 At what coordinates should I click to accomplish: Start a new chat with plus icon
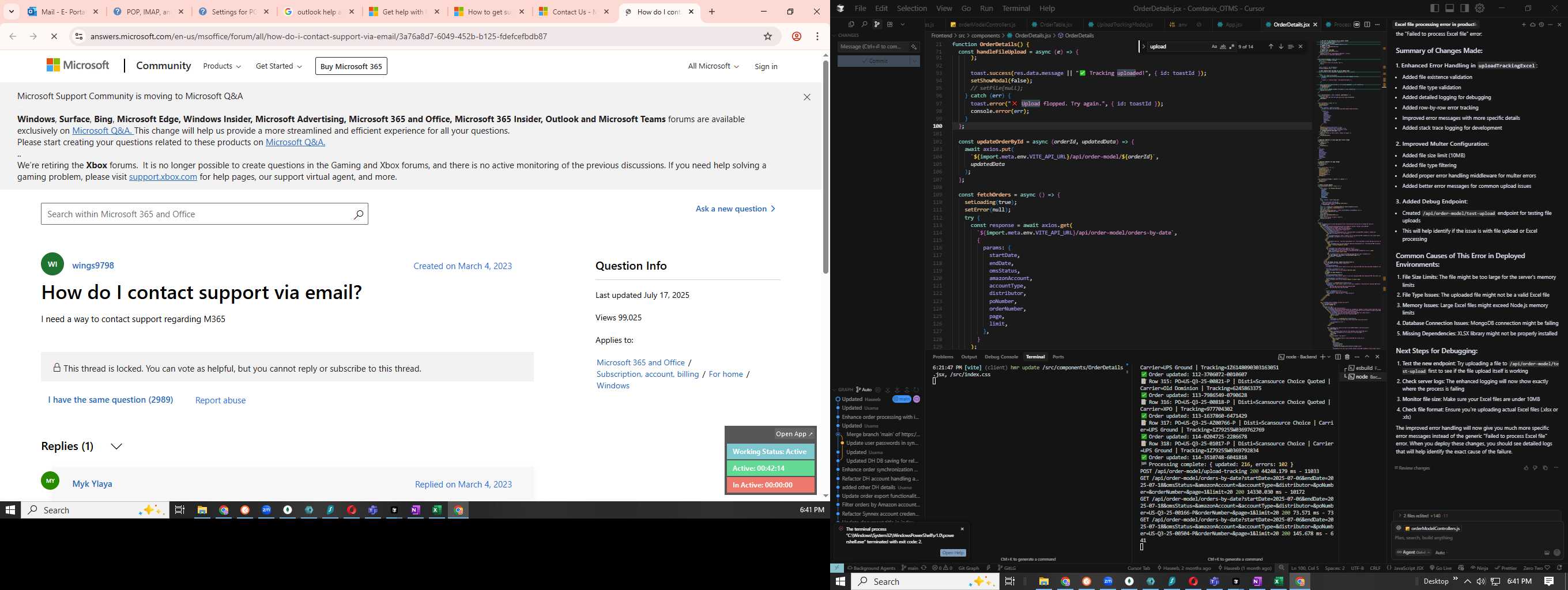1524,25
